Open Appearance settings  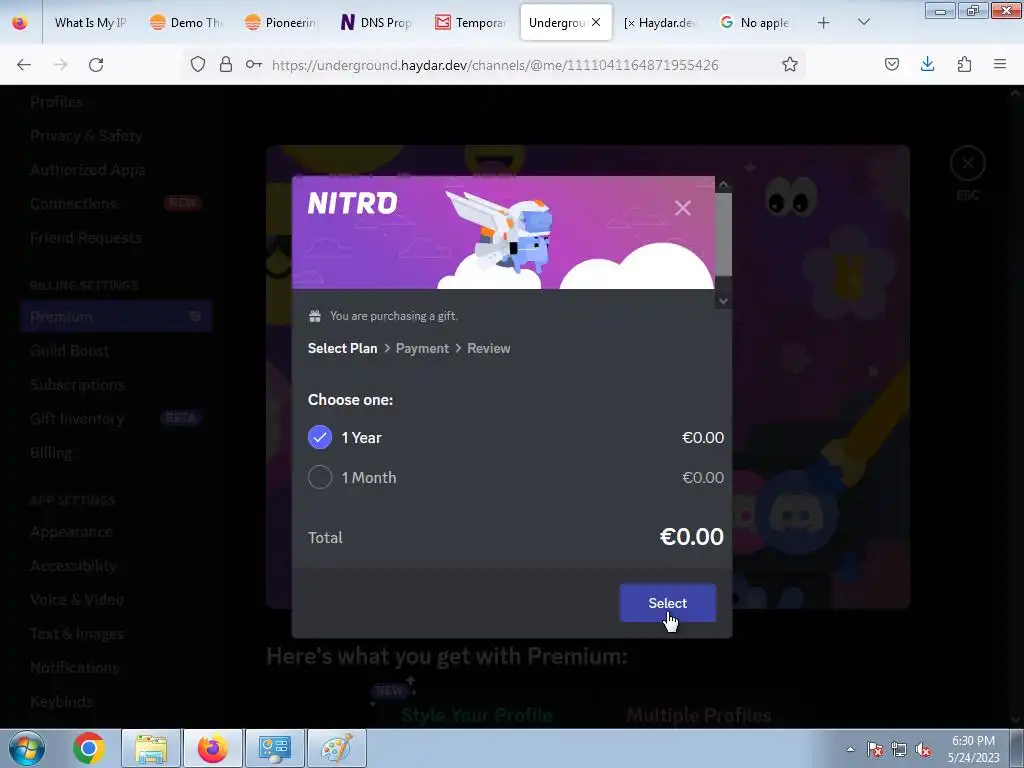pyautogui.click(x=71, y=532)
